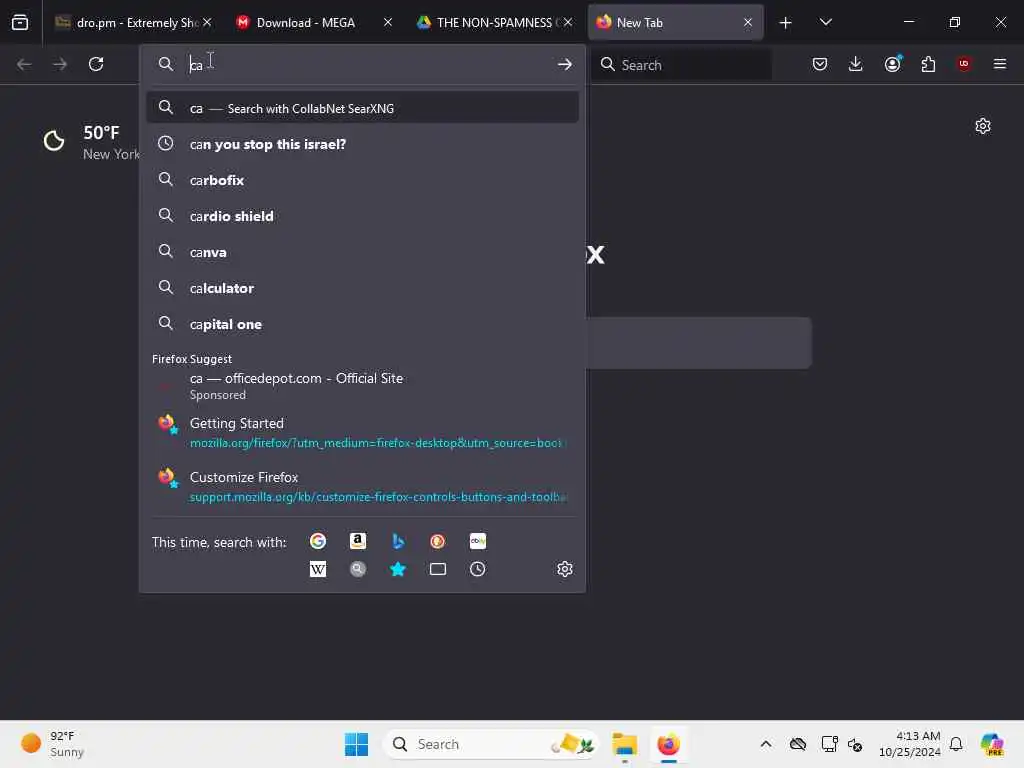Open sponsored officedepot.com suggestion

tap(362, 386)
